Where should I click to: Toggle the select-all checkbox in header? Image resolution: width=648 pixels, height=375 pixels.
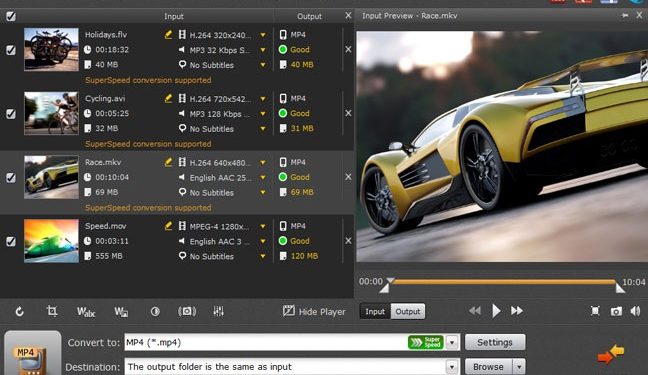pyautogui.click(x=11, y=16)
